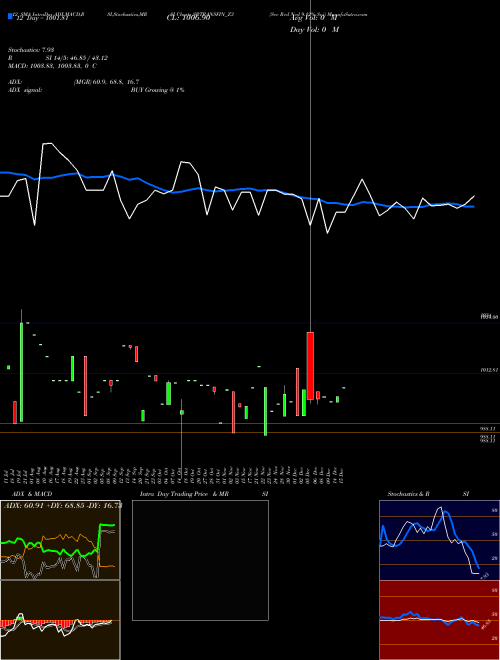Click the 'Day Vol: 0 M' label

(x=314, y=30)
